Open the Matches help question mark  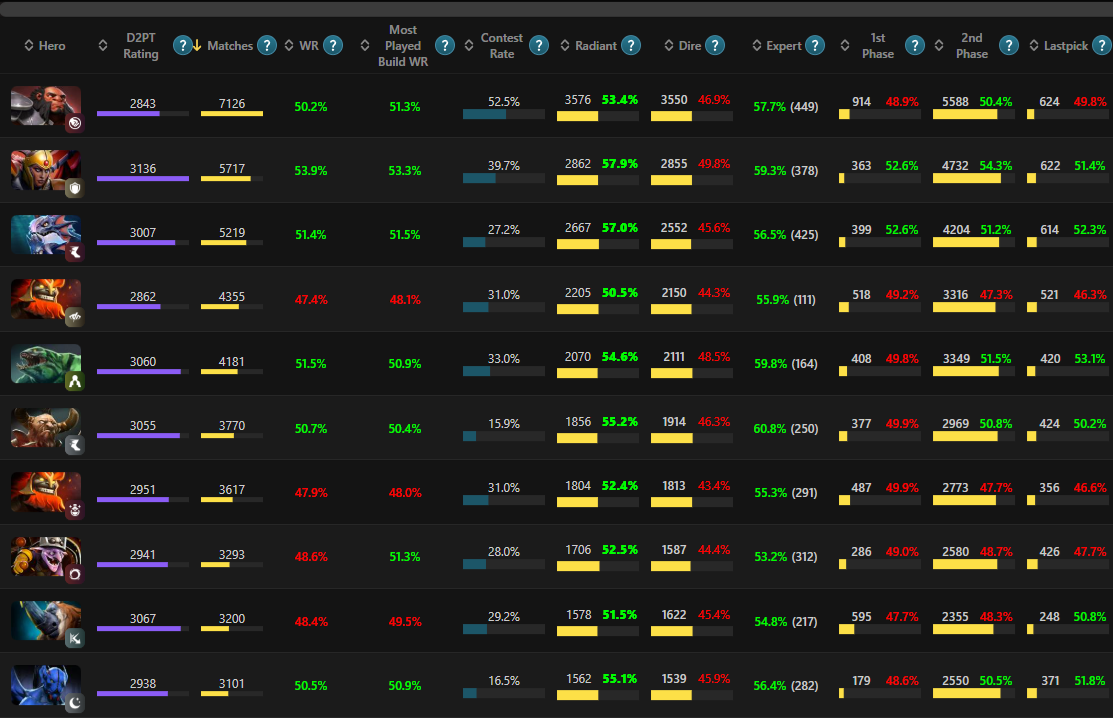coord(267,45)
